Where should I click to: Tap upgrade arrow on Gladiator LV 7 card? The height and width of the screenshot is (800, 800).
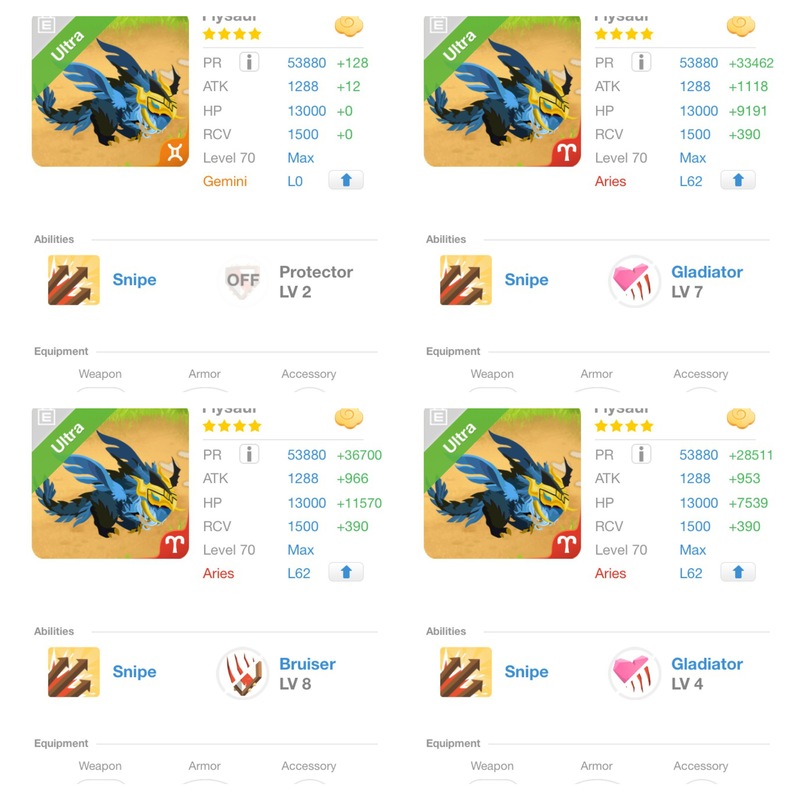point(738,180)
